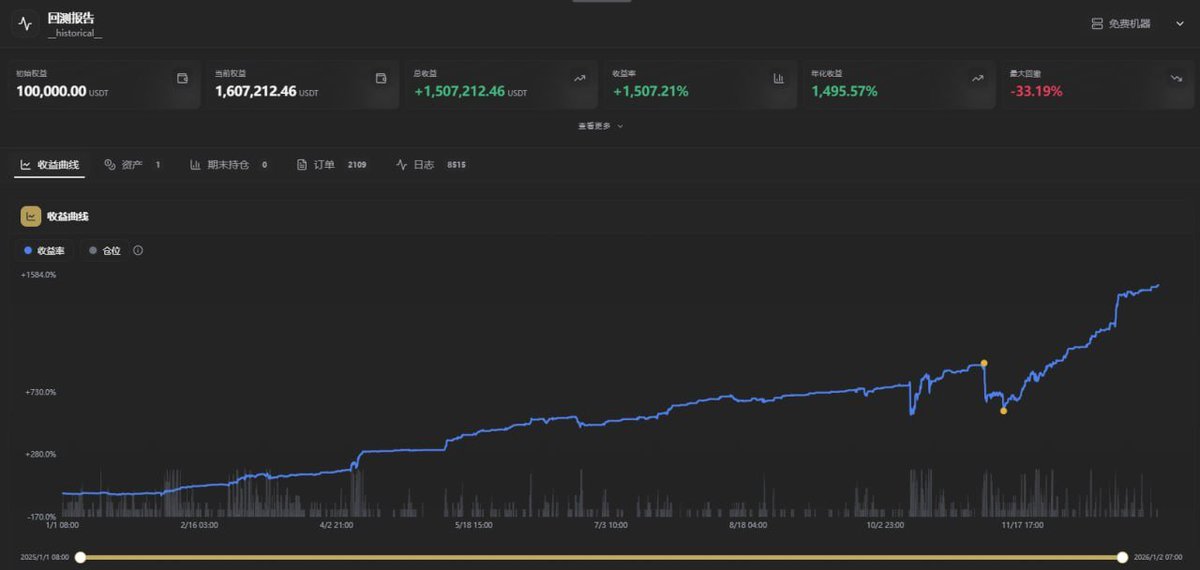Expand the 查看更多 statistics section
This screenshot has width=1200, height=570.
coord(600,126)
